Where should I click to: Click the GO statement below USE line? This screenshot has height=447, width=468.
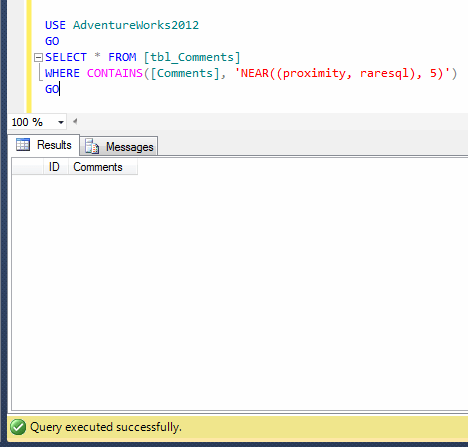[x=52, y=41]
